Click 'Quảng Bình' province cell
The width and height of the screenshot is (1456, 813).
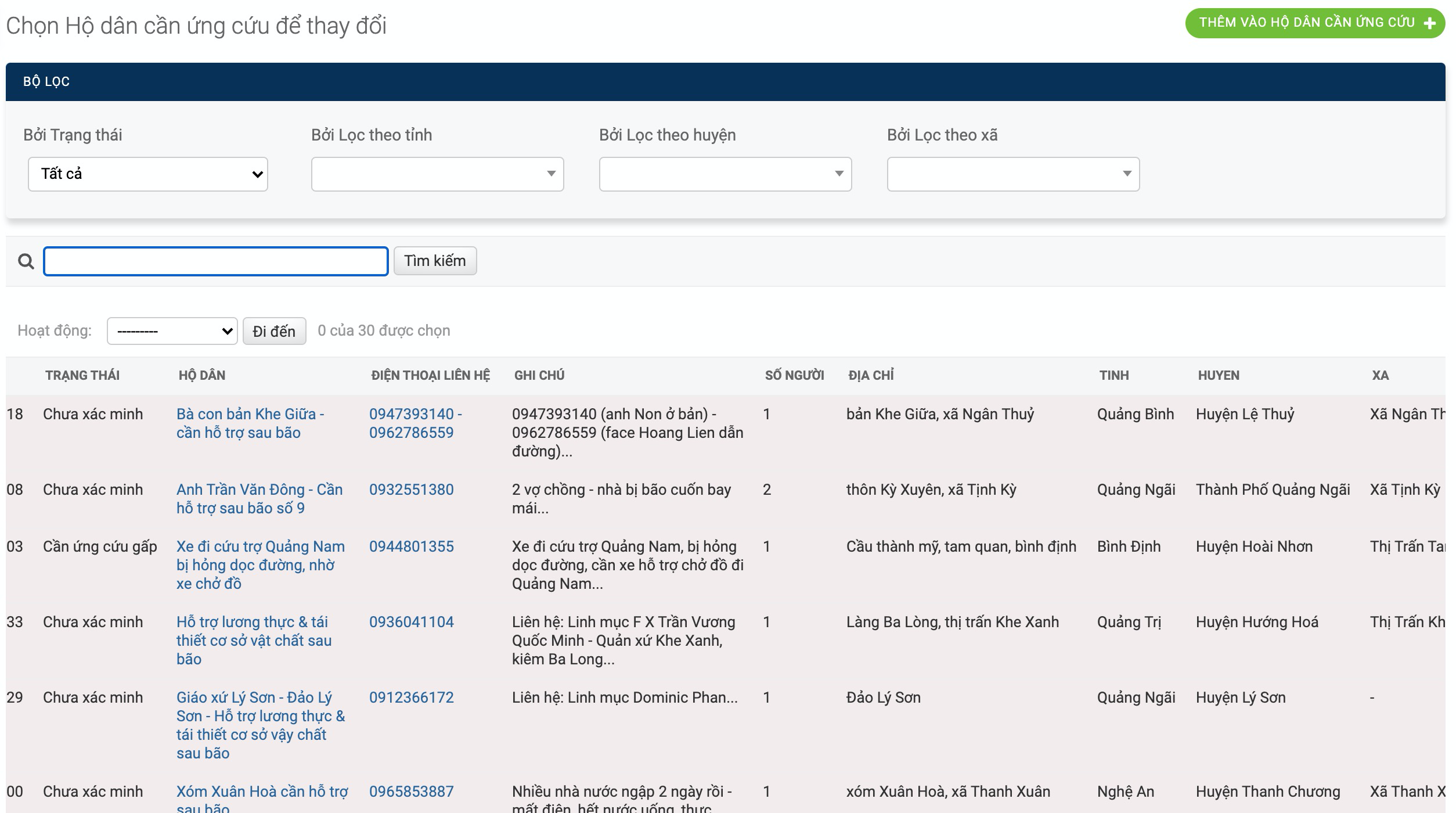[1136, 414]
